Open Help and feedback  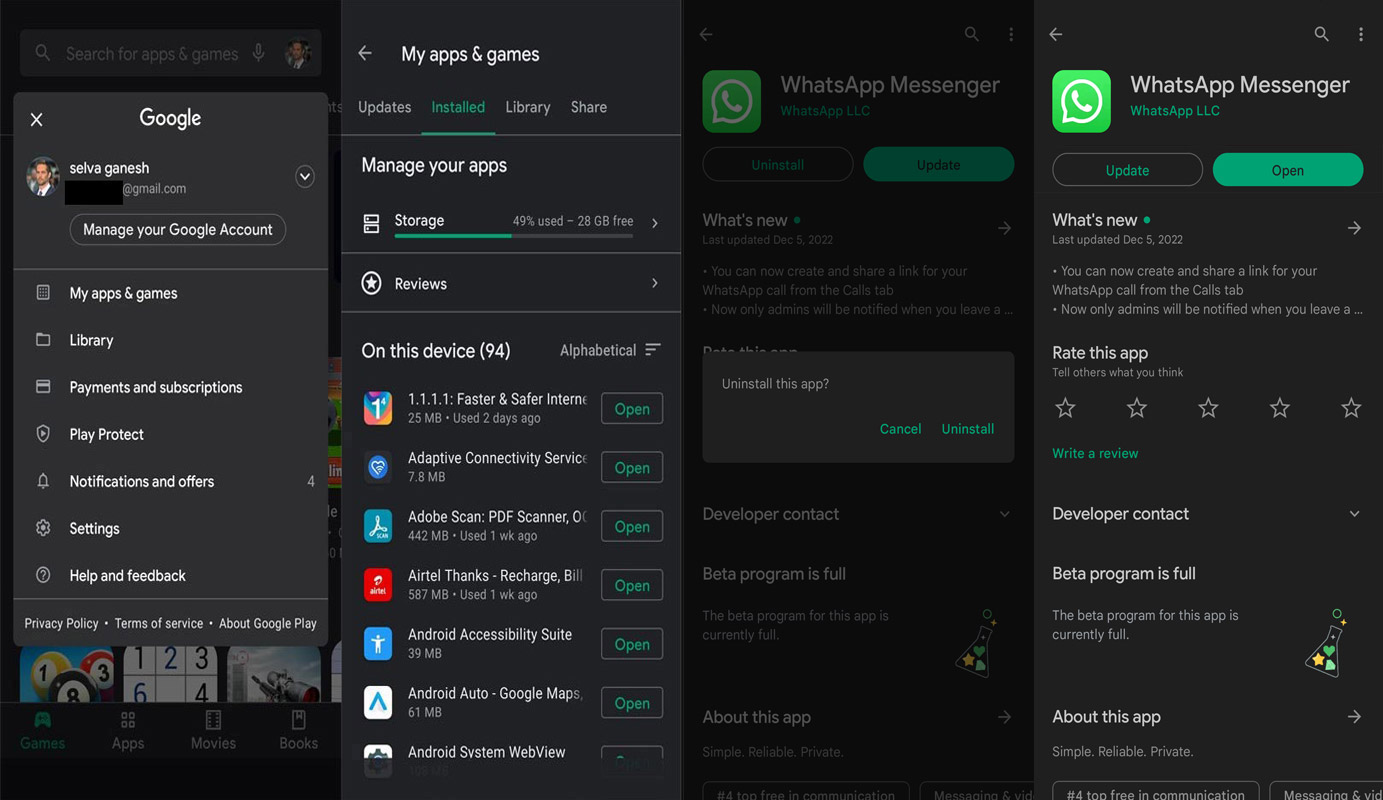tap(170, 575)
